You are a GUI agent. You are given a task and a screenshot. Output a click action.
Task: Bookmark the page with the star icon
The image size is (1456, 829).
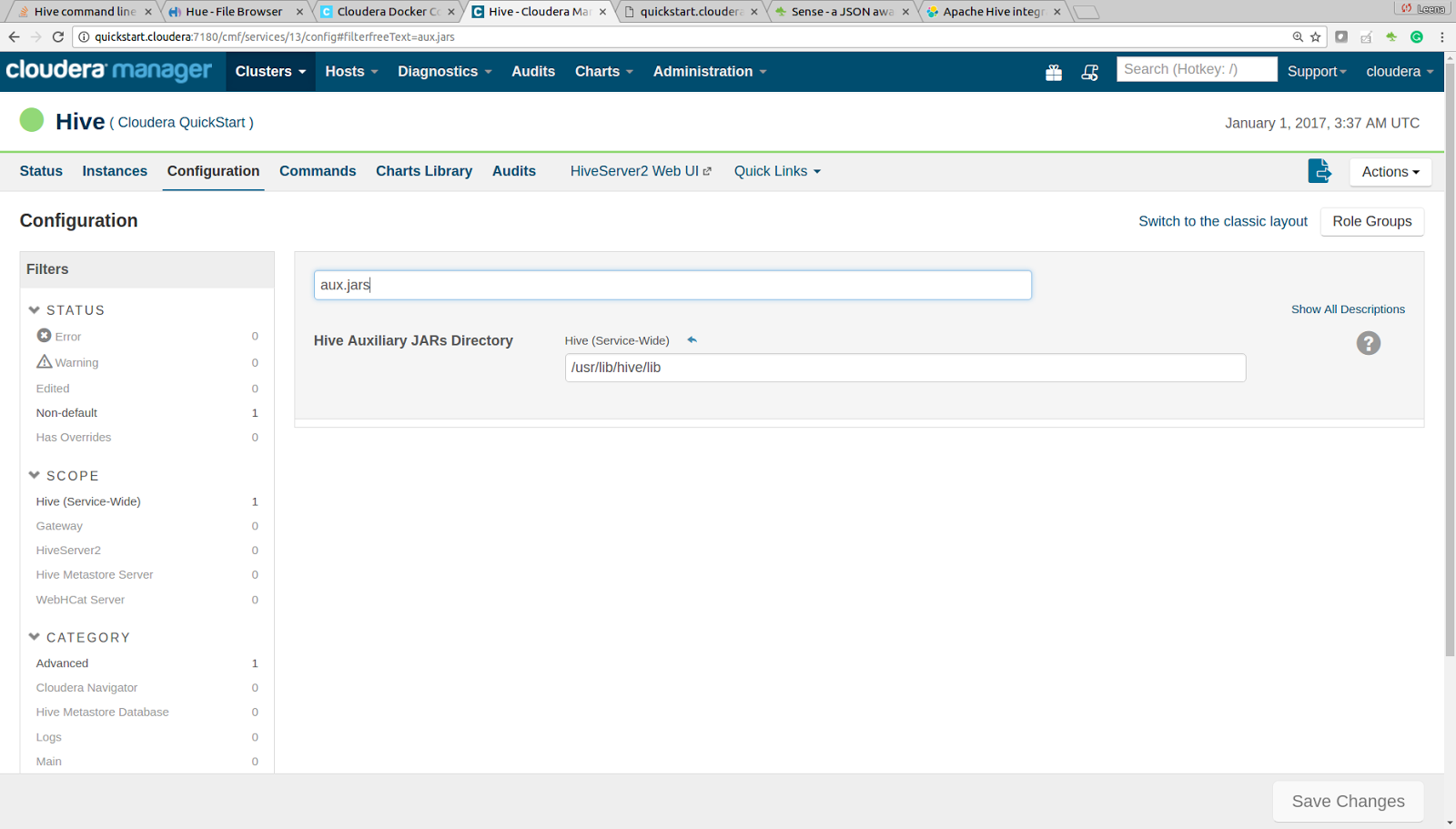tap(1315, 36)
